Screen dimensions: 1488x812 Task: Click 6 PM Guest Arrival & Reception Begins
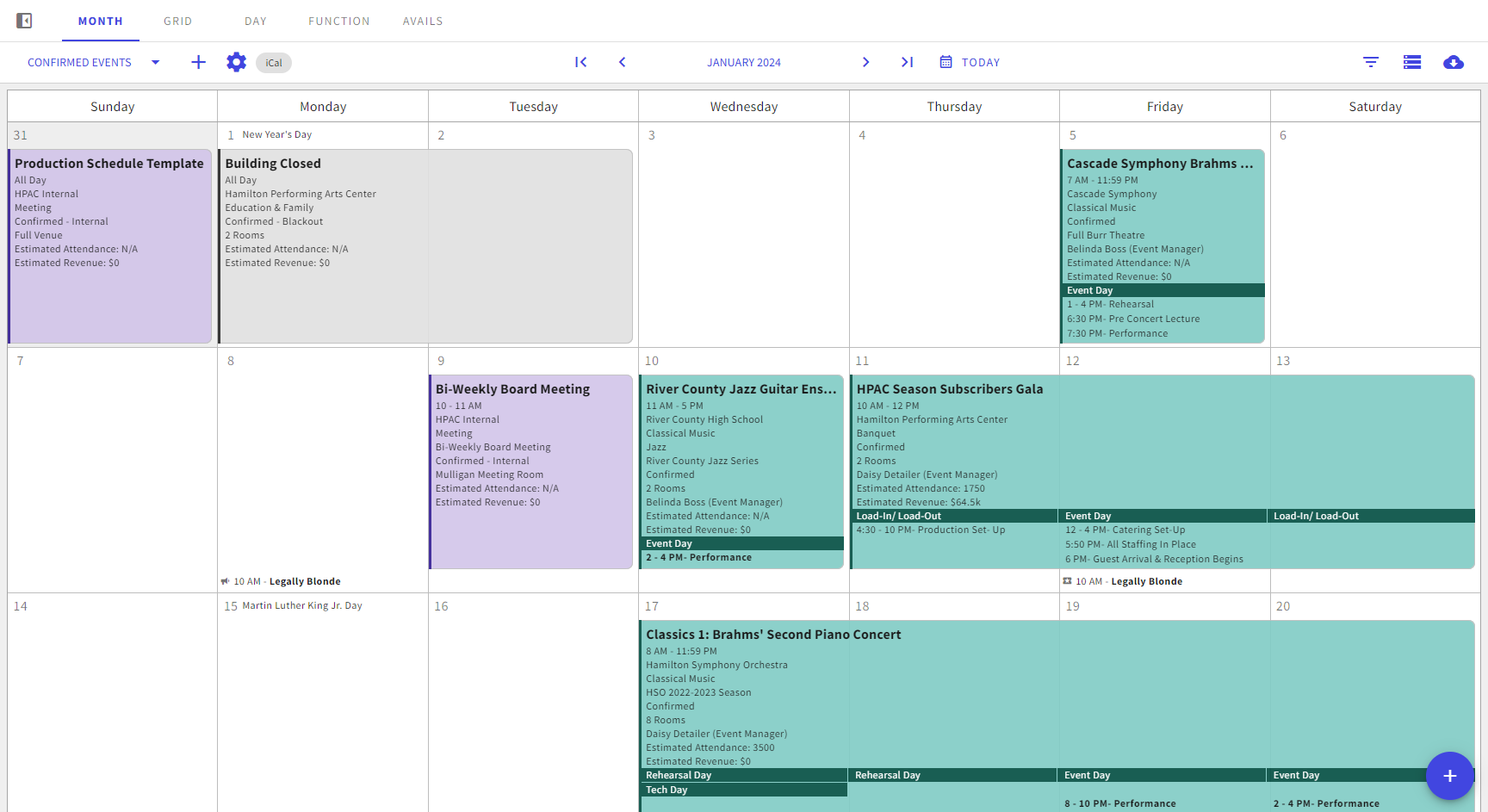pos(1154,559)
